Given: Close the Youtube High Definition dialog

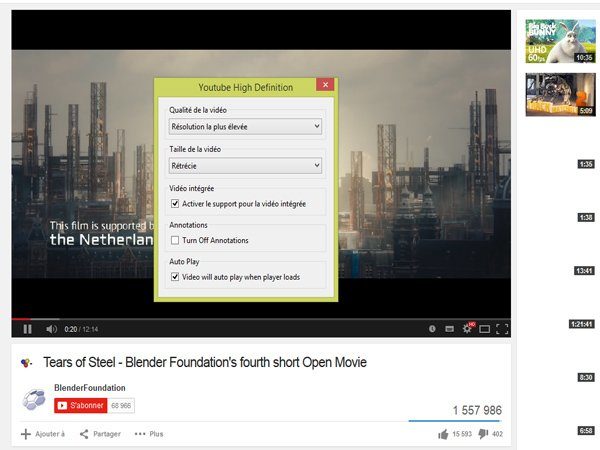Looking at the screenshot, I should [325, 85].
